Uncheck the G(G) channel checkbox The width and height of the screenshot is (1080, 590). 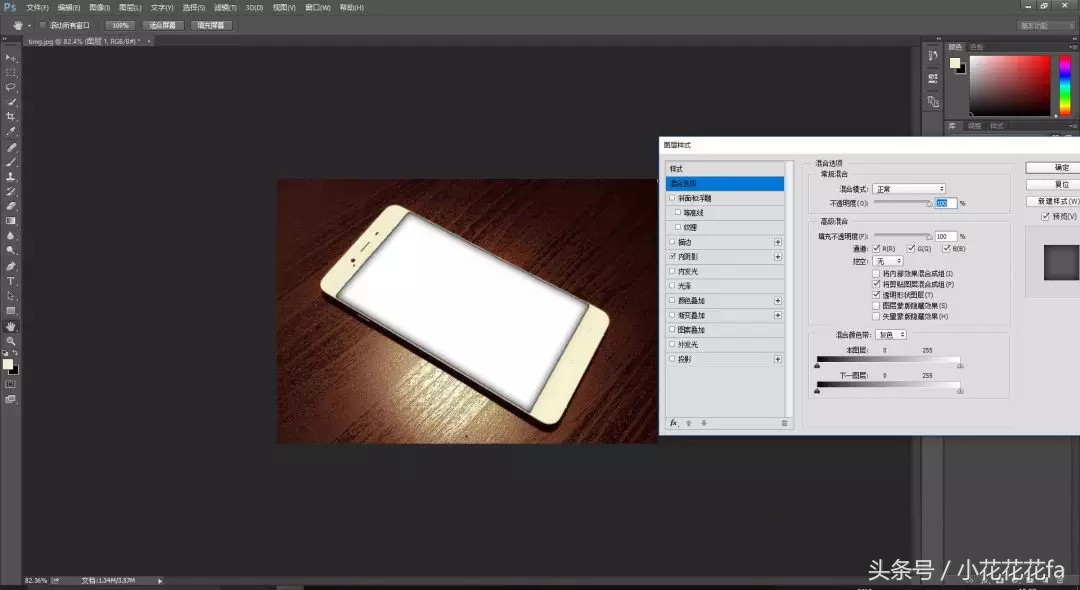click(x=909, y=247)
